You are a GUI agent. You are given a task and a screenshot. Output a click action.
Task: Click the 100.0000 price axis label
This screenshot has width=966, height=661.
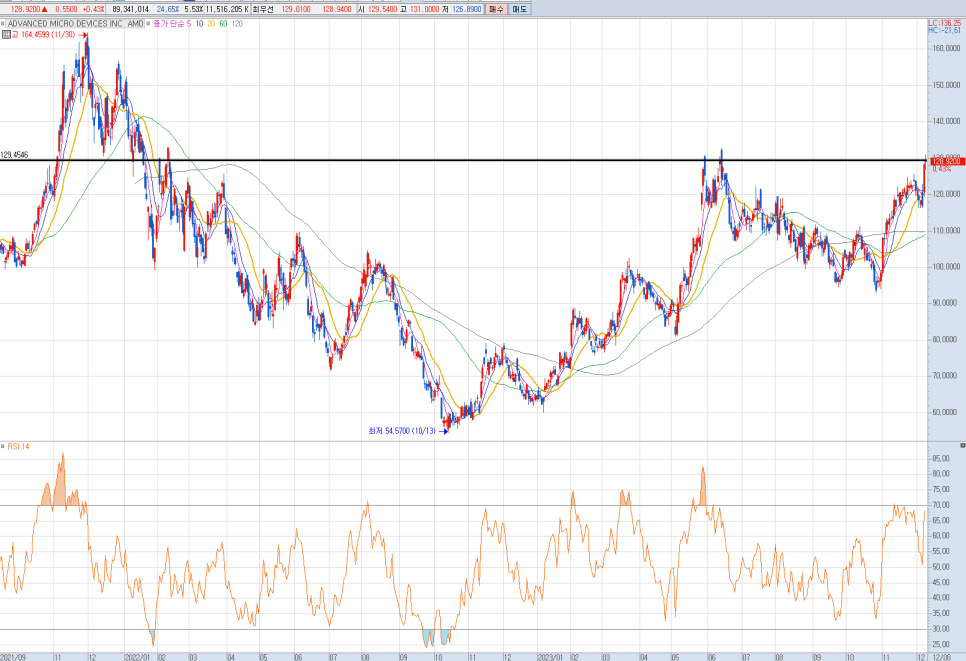pyautogui.click(x=946, y=267)
